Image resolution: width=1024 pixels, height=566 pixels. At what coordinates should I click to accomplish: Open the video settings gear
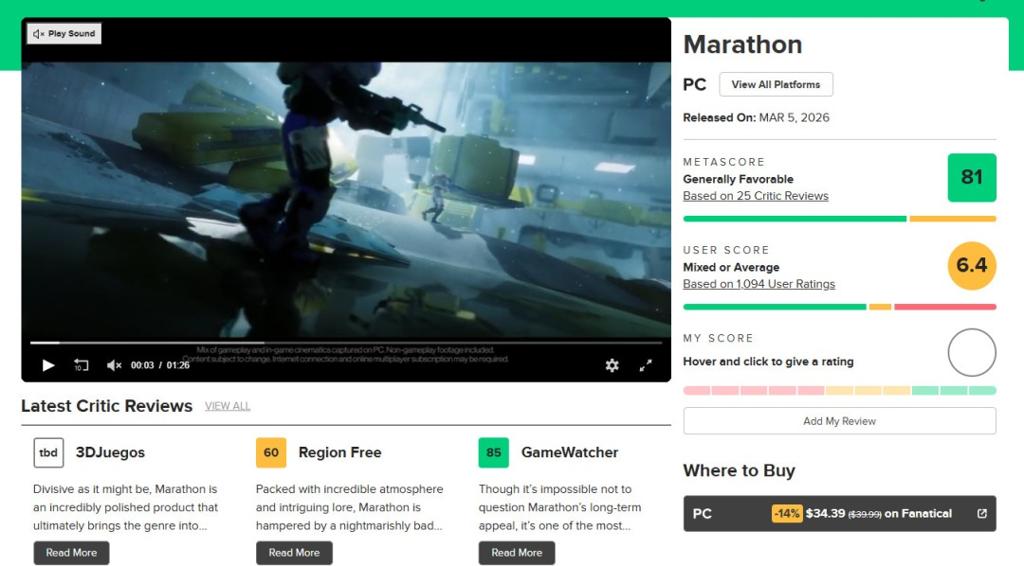point(612,366)
